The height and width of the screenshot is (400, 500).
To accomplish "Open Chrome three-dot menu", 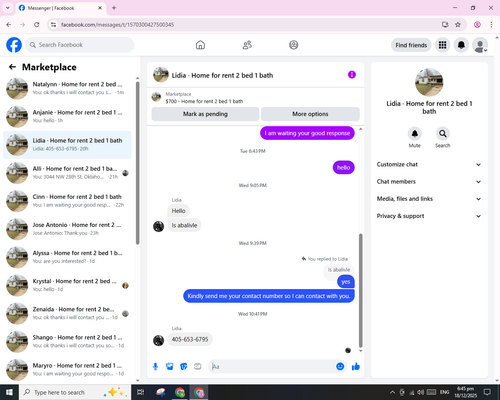I will 491,25.
